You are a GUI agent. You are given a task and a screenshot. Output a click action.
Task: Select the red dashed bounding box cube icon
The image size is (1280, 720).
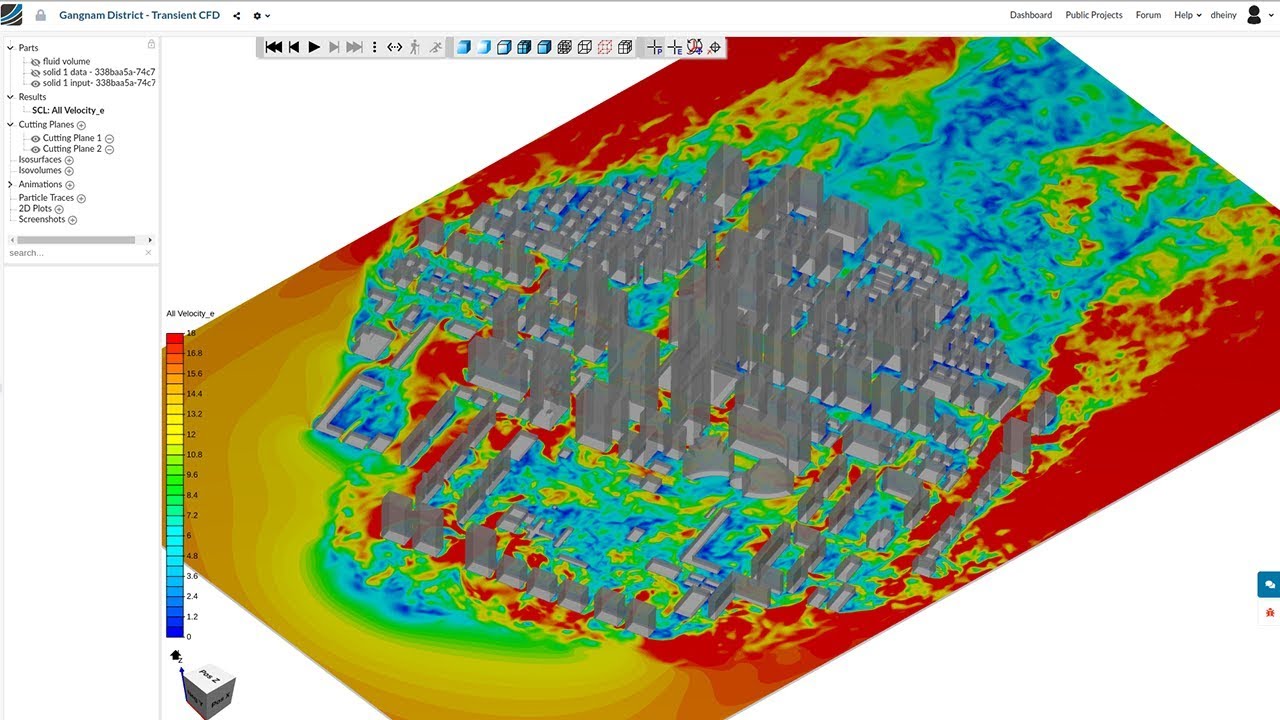[605, 47]
